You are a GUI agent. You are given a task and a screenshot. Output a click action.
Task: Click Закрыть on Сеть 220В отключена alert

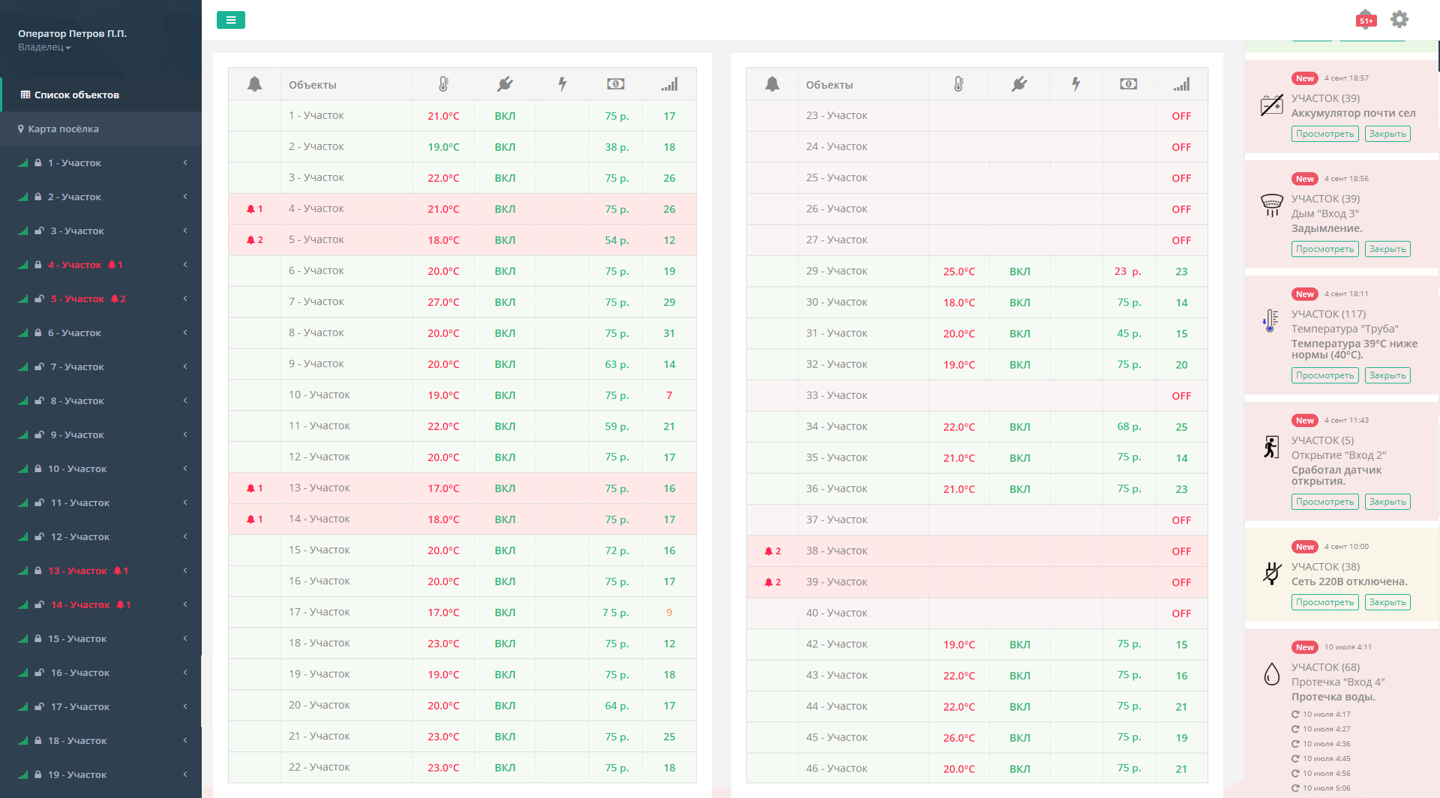[1387, 602]
